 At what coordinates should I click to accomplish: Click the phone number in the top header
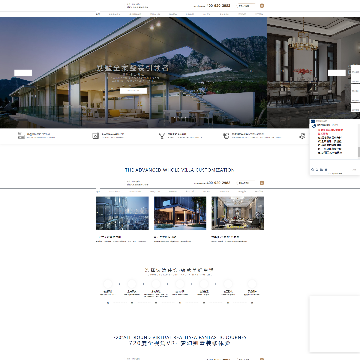218,6
